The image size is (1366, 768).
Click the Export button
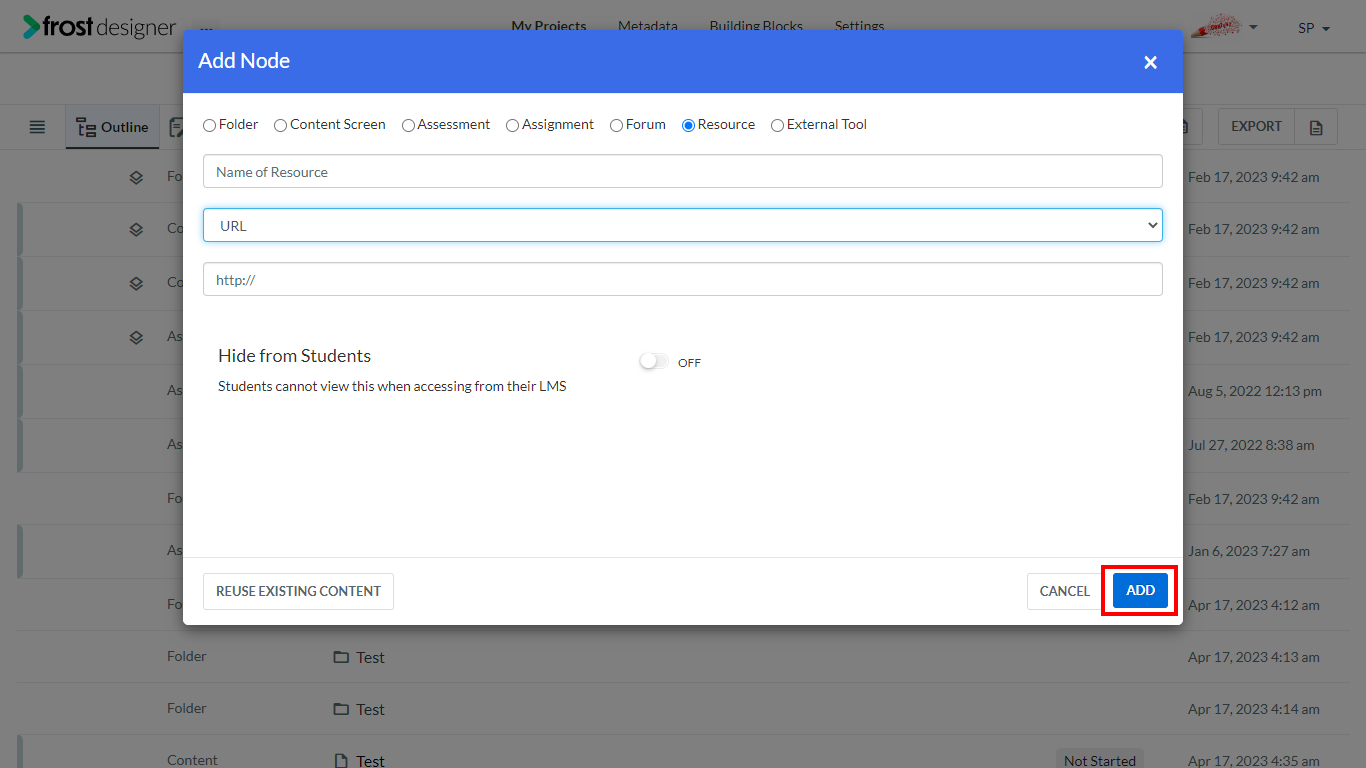pos(1256,127)
